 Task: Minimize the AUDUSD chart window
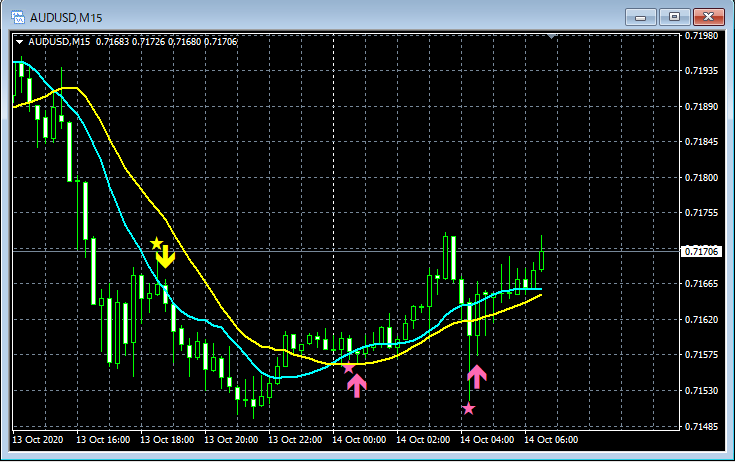[640, 17]
